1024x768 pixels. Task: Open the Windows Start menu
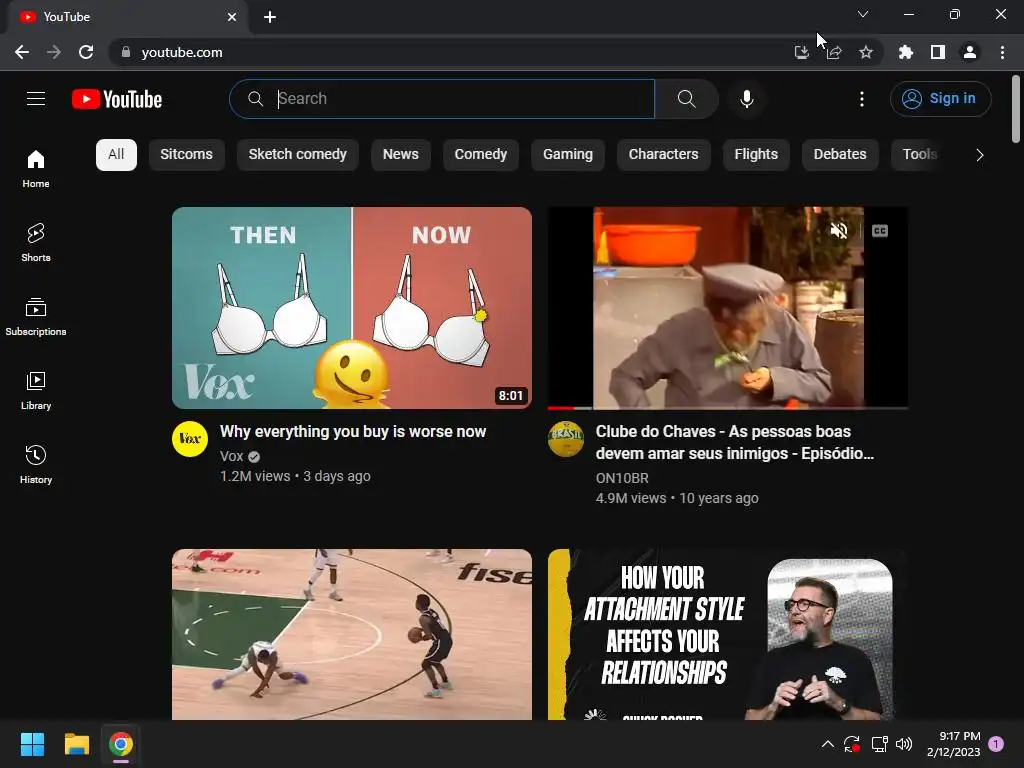(32, 744)
